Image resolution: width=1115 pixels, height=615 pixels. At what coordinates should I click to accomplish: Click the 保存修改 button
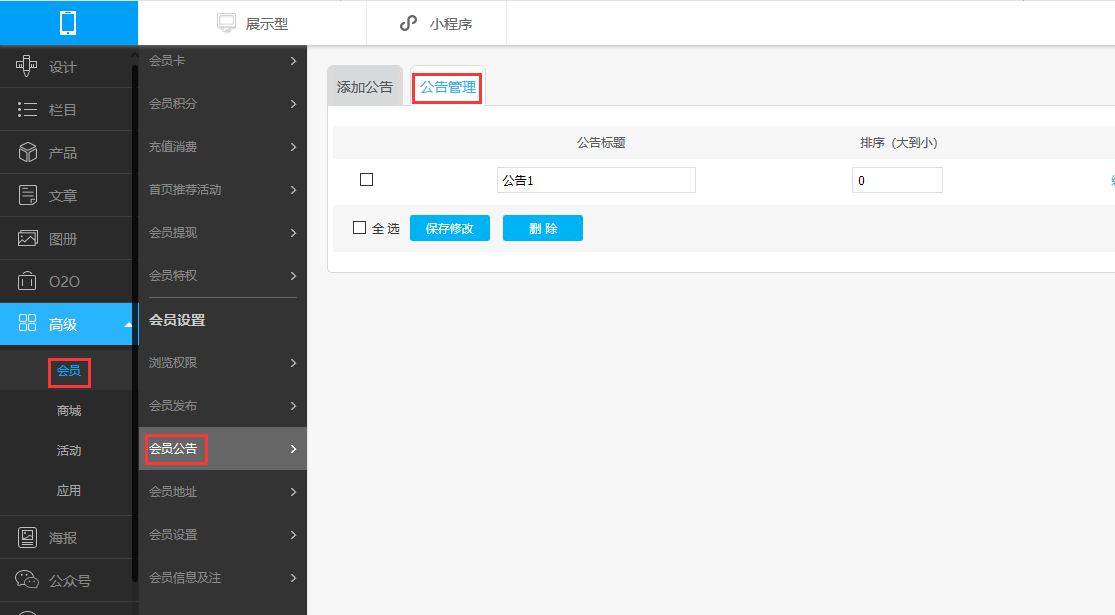(449, 228)
